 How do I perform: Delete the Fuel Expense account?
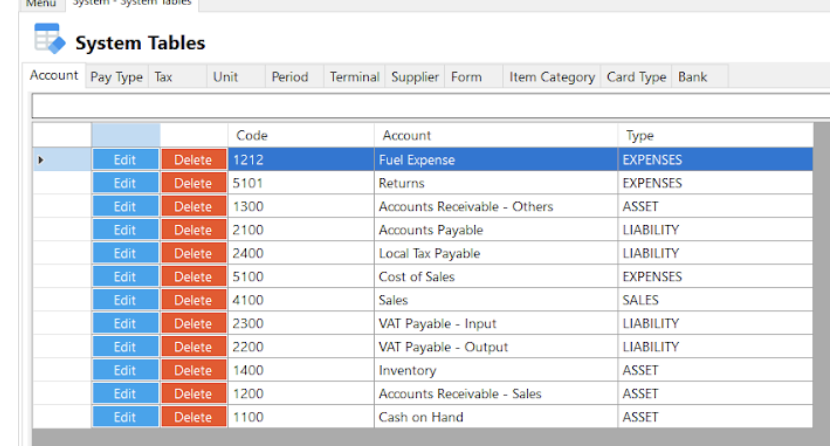(194, 160)
